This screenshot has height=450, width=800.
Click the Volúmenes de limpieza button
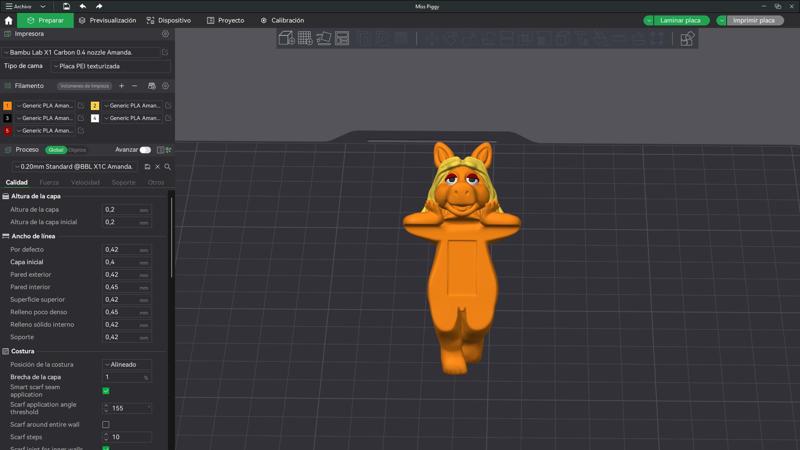pos(84,86)
